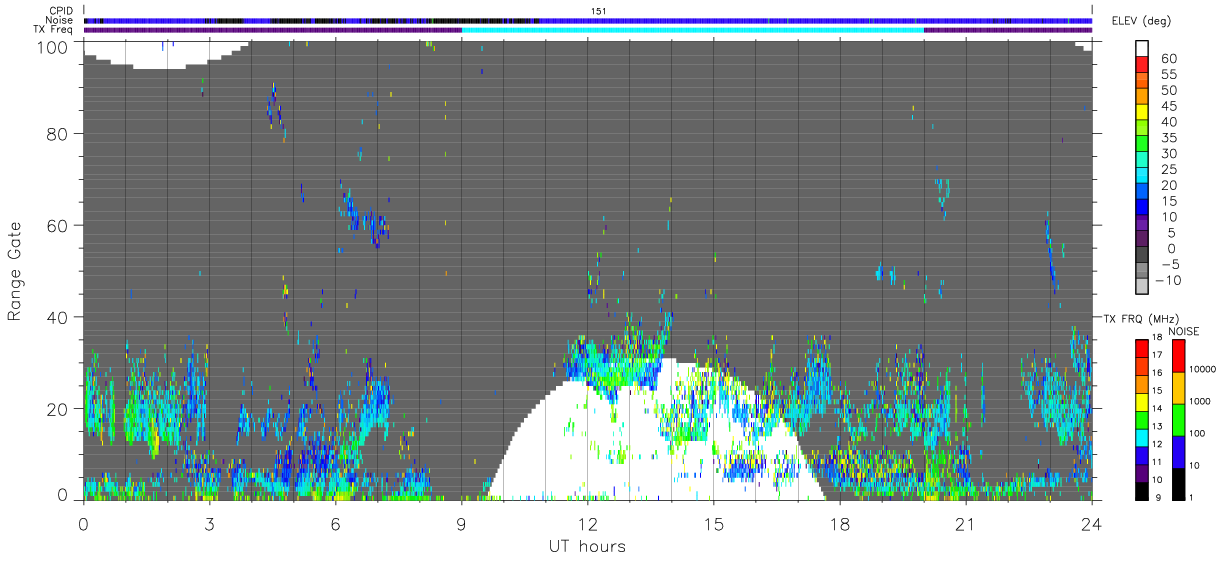Click the 10000 label on NOISE legend

1203,369
